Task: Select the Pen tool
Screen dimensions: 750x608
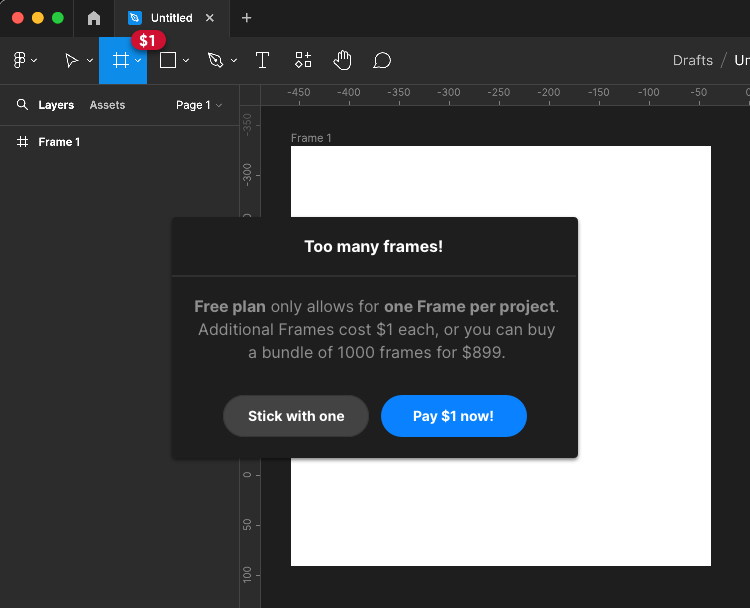Action: (x=215, y=60)
